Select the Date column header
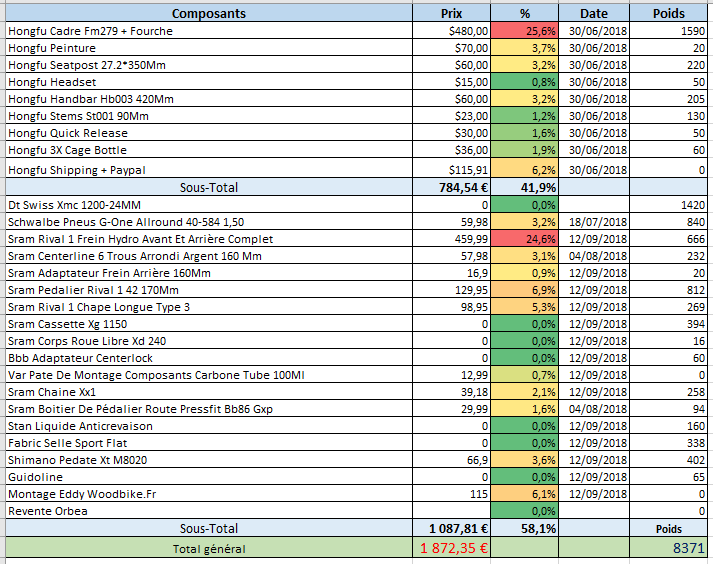This screenshot has width=713, height=564. click(x=594, y=13)
